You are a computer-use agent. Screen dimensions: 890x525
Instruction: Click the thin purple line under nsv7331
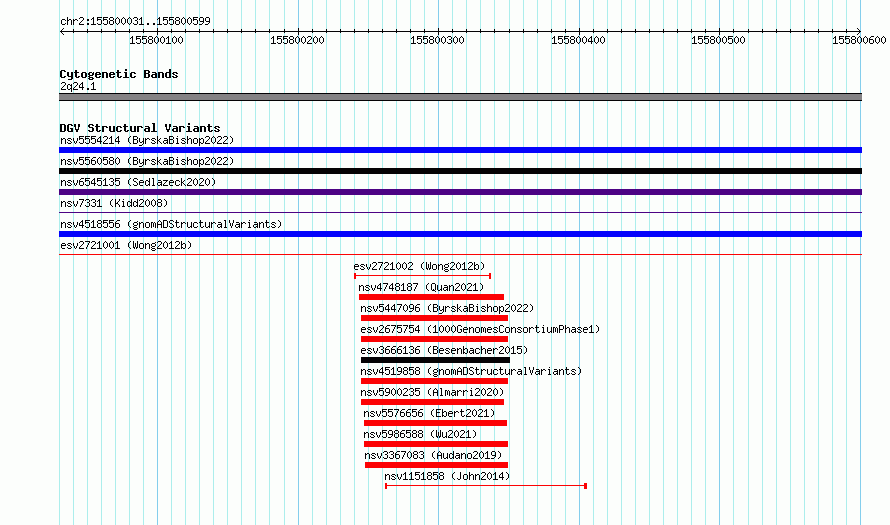pyautogui.click(x=460, y=213)
